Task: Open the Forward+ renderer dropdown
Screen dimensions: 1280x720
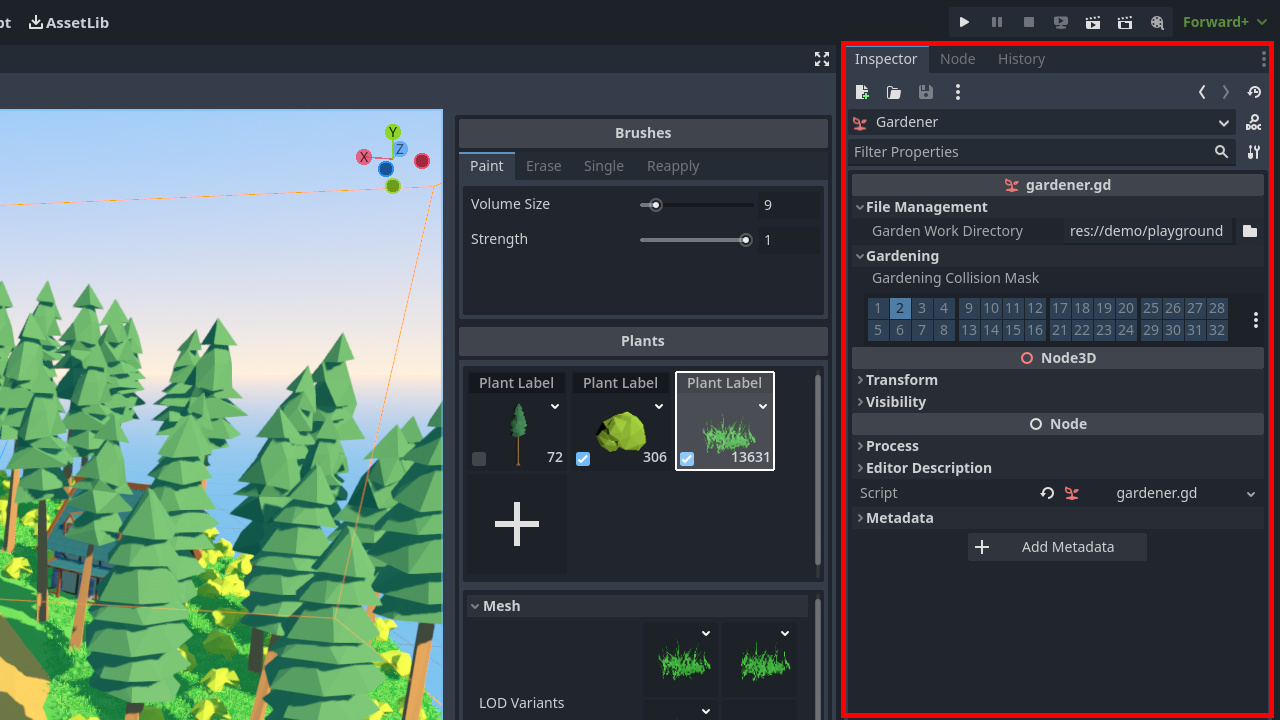Action: click(1224, 22)
